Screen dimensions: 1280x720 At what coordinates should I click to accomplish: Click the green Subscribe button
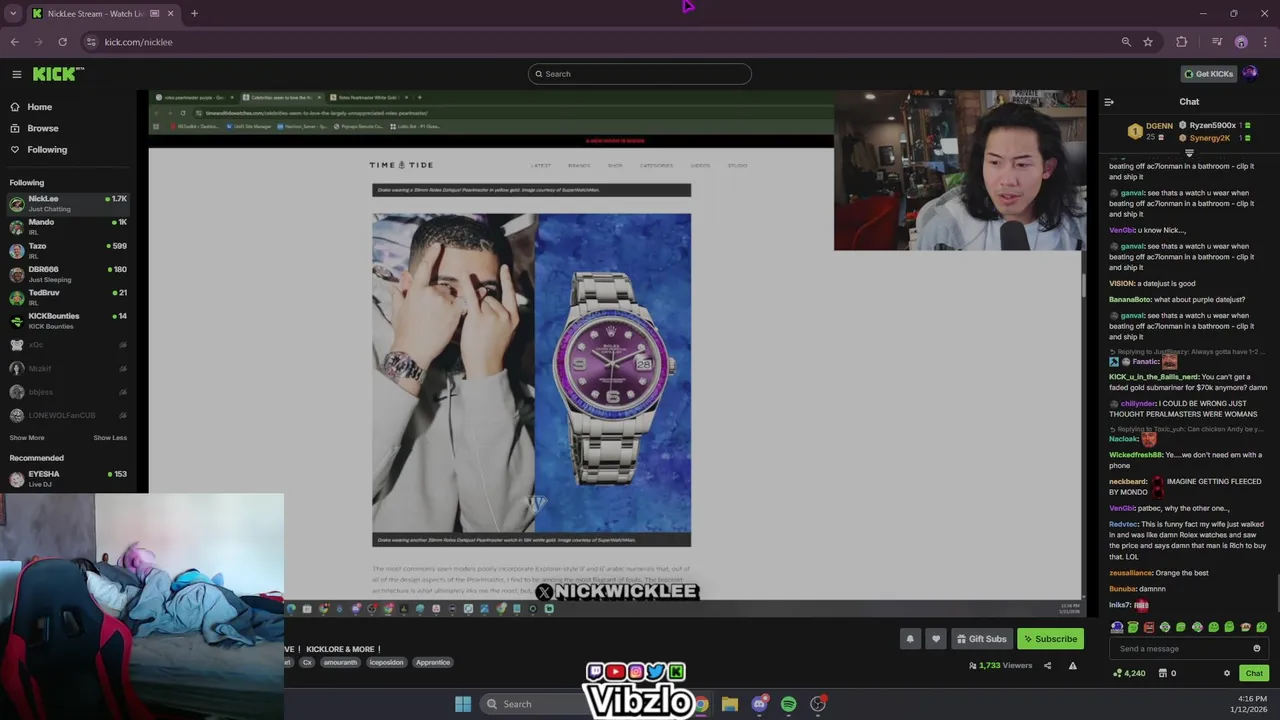(1050, 639)
